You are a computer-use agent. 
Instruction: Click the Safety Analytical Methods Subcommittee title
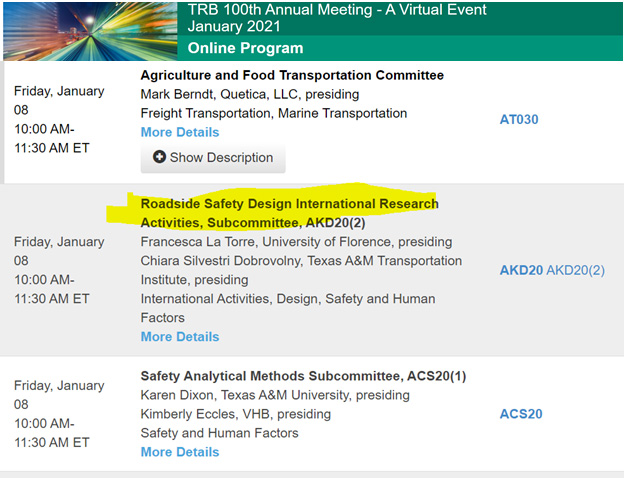[x=303, y=376]
